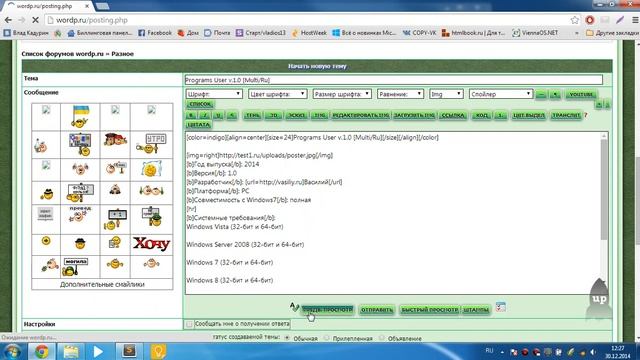
Task: Click the "Редактировать IMG" button
Action: (360, 116)
